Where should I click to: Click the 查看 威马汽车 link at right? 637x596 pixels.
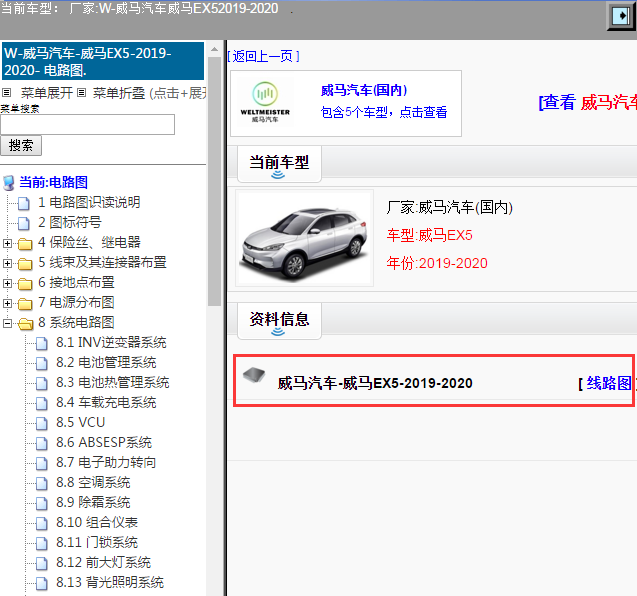[587, 102]
